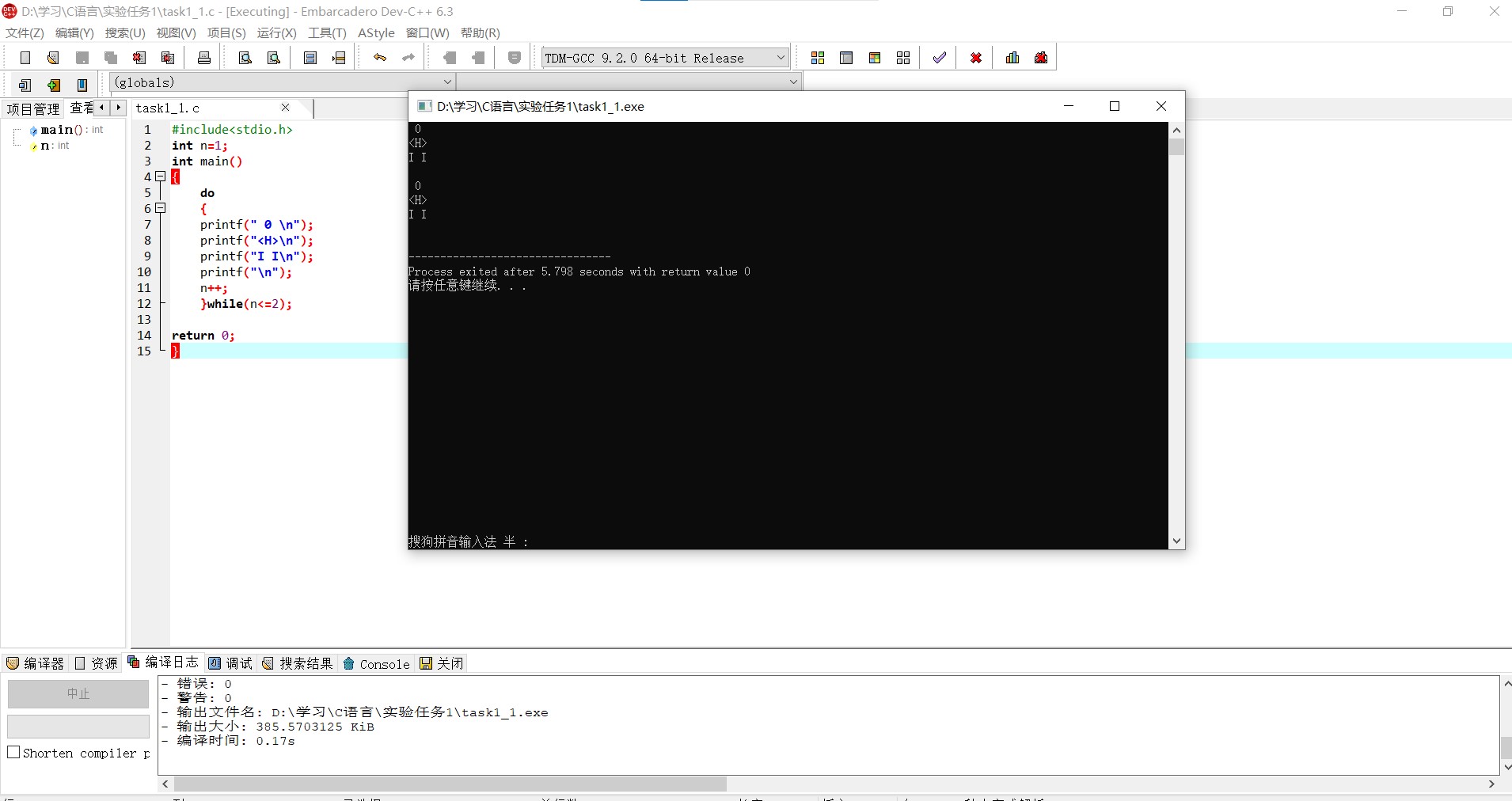Save the current file via toolbar icon
The width and height of the screenshot is (1512, 801).
82,58
